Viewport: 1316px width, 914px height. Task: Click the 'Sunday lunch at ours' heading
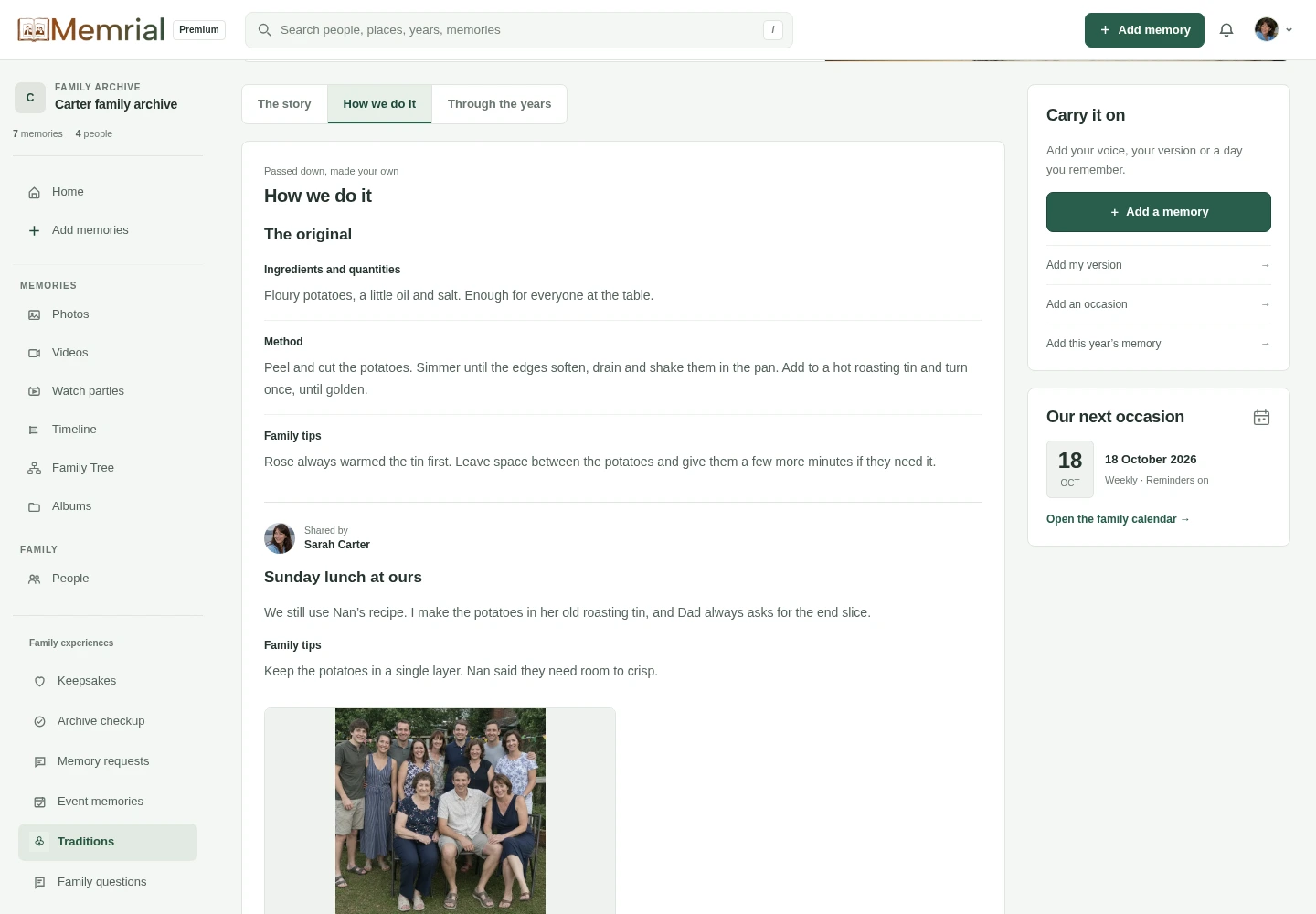tap(343, 578)
